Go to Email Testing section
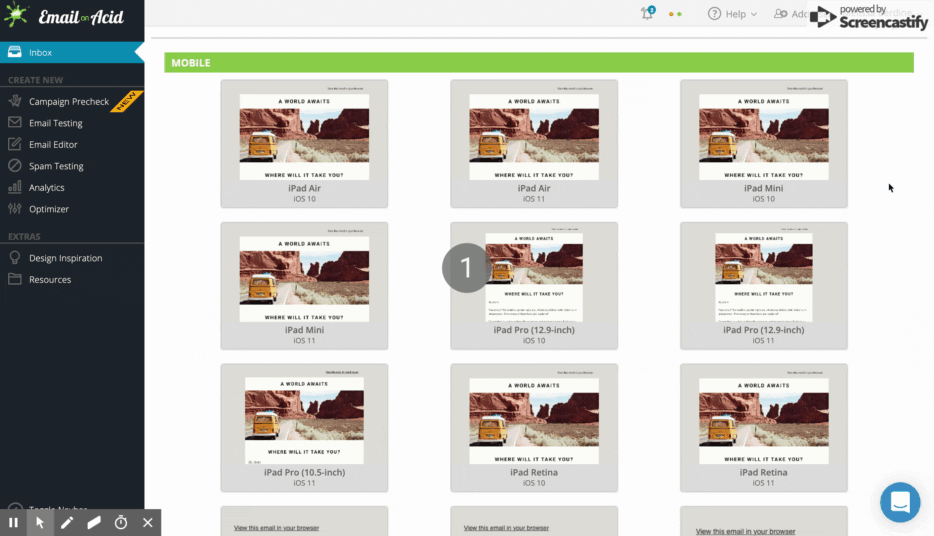934x536 pixels. pyautogui.click(x=55, y=123)
